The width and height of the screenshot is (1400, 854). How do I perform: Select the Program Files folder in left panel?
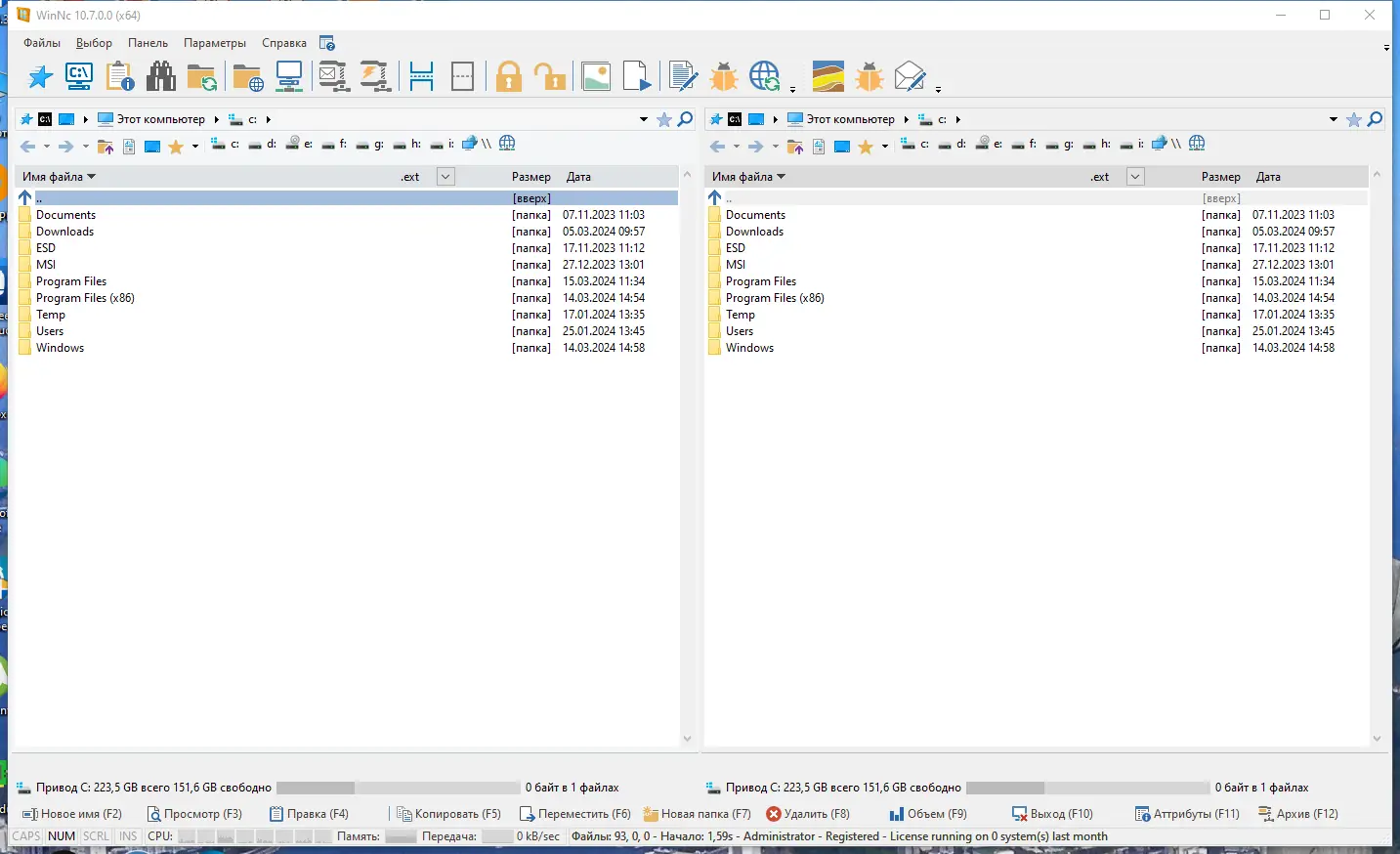coord(71,281)
